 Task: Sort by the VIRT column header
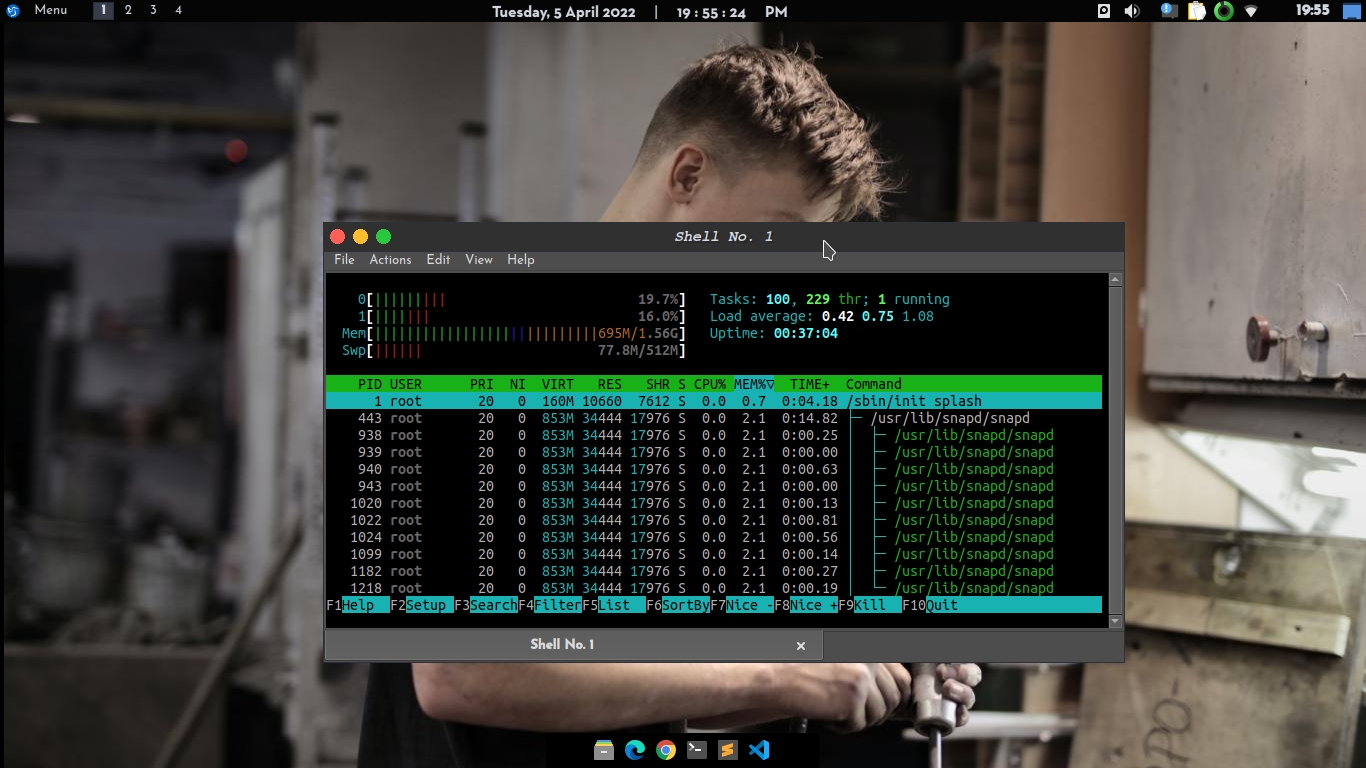click(558, 384)
